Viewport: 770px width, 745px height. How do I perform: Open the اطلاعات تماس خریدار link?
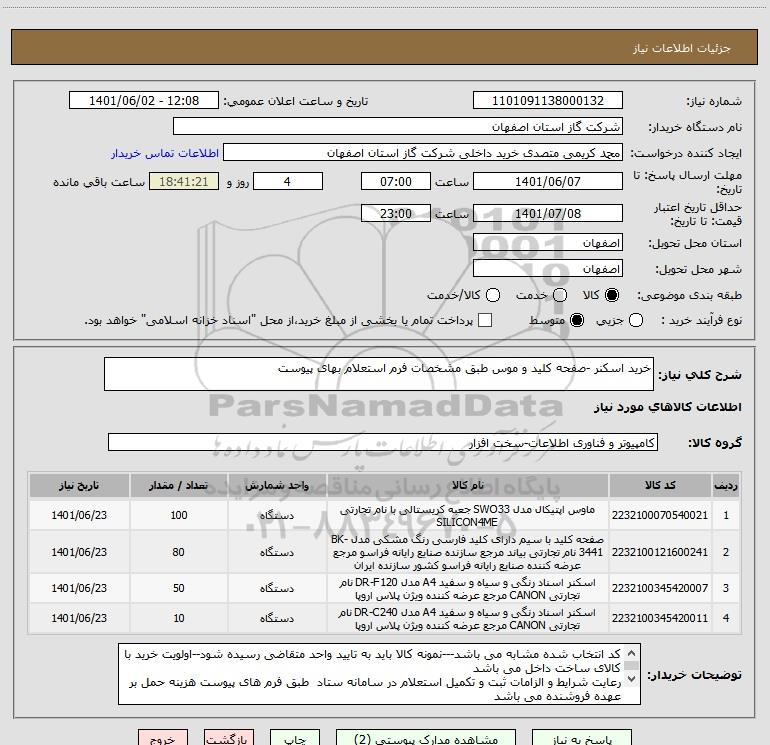[165, 153]
